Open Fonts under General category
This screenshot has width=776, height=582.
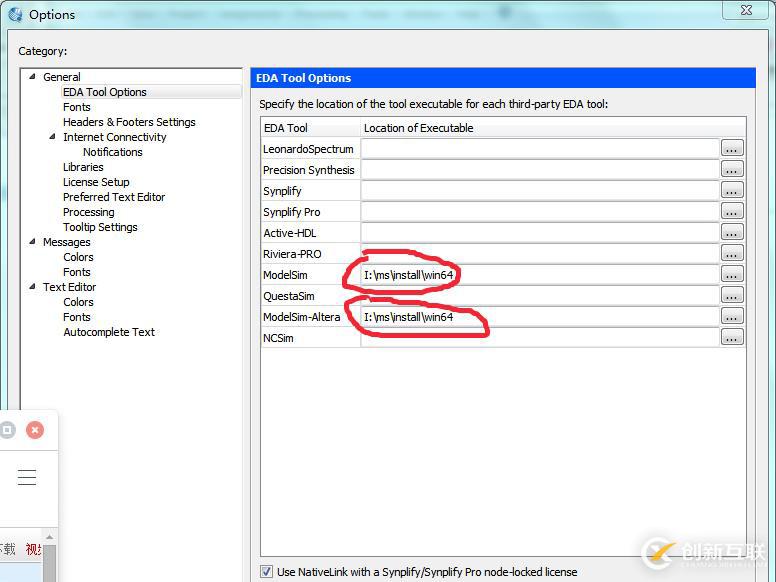coord(77,107)
